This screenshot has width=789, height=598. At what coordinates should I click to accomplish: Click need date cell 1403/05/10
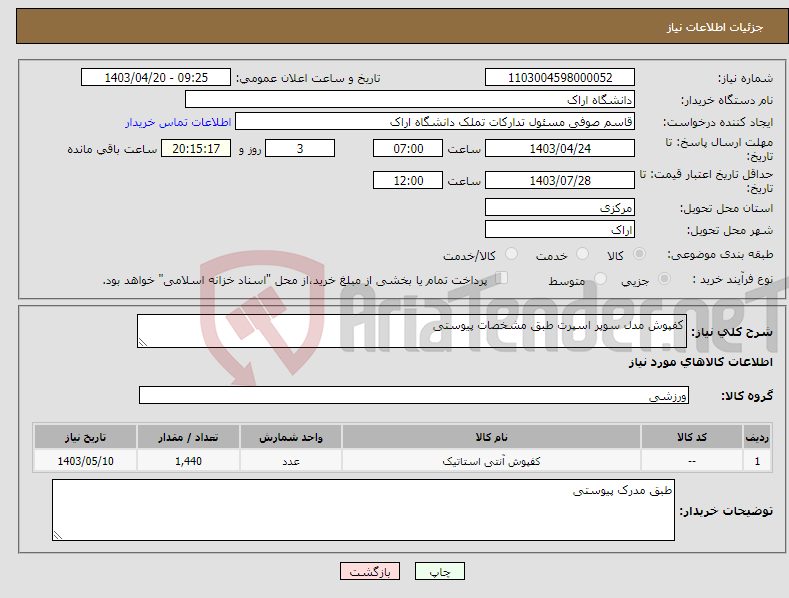(86, 461)
